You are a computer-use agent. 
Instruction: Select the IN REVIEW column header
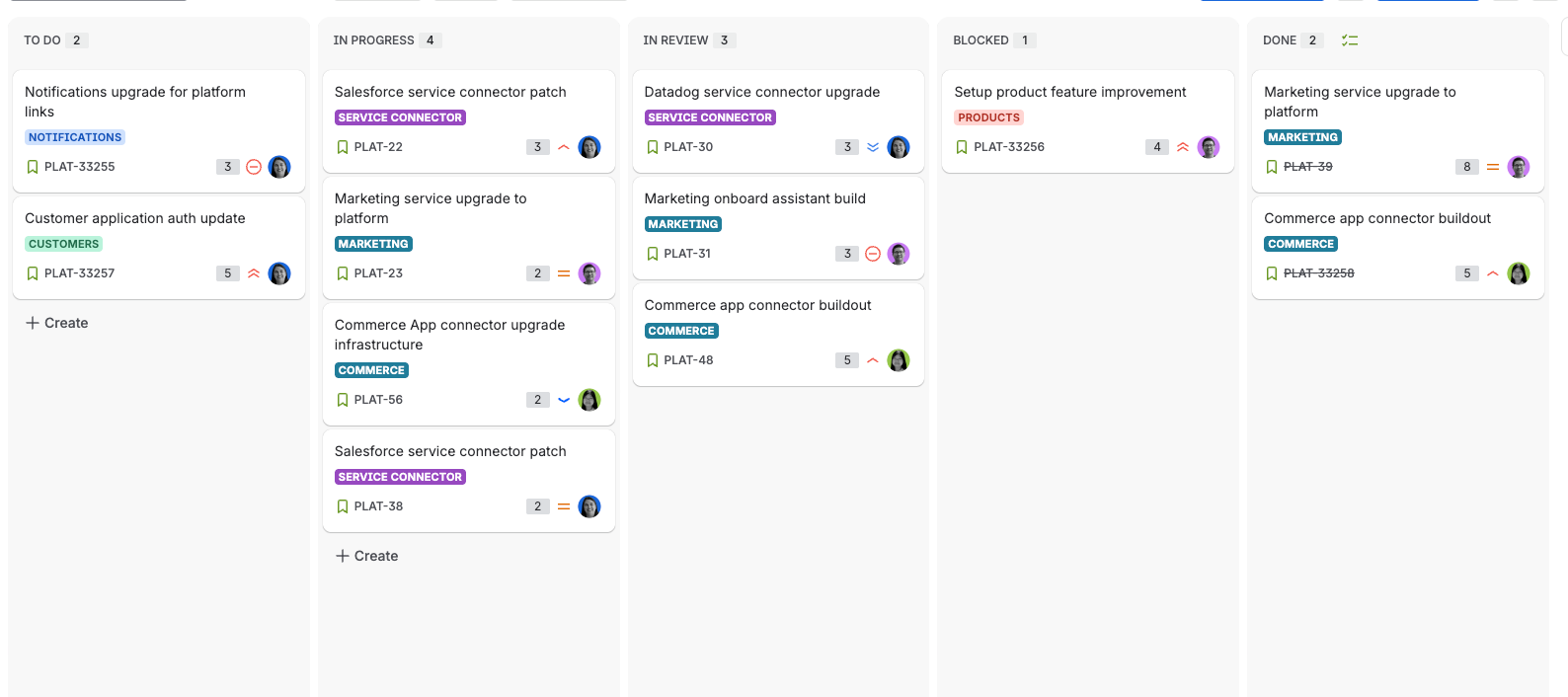pyautogui.click(x=675, y=40)
